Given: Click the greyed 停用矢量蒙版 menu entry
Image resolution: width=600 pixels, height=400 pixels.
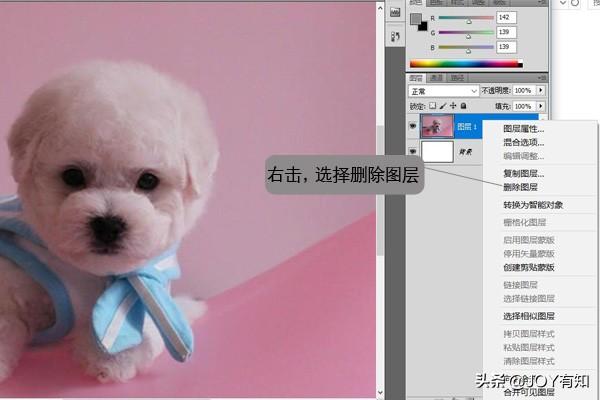Looking at the screenshot, I should click(x=529, y=253).
